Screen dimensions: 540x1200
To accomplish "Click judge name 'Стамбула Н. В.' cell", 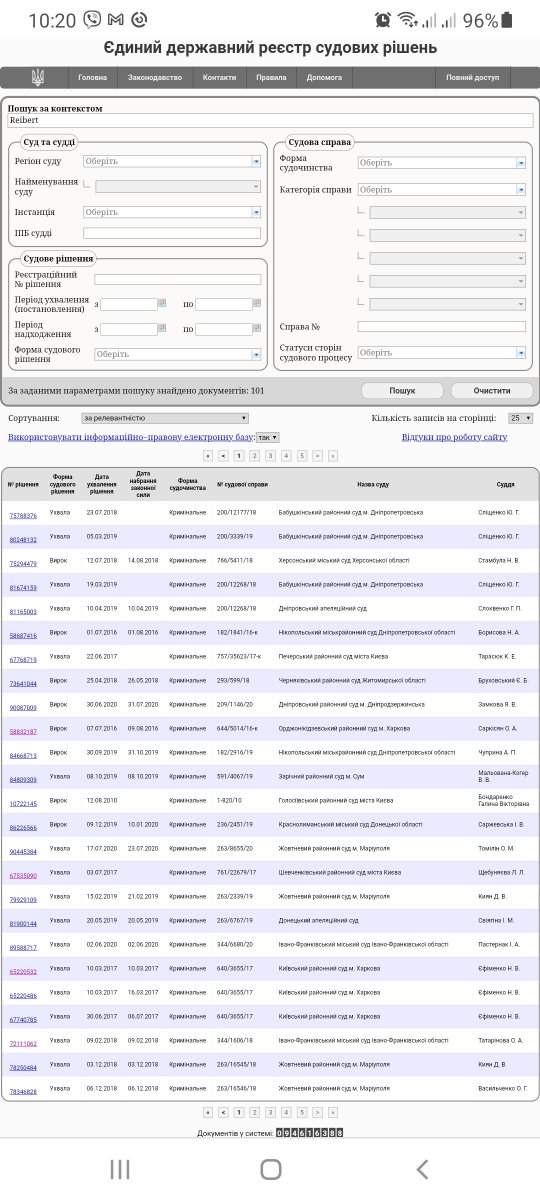I will (499, 561).
